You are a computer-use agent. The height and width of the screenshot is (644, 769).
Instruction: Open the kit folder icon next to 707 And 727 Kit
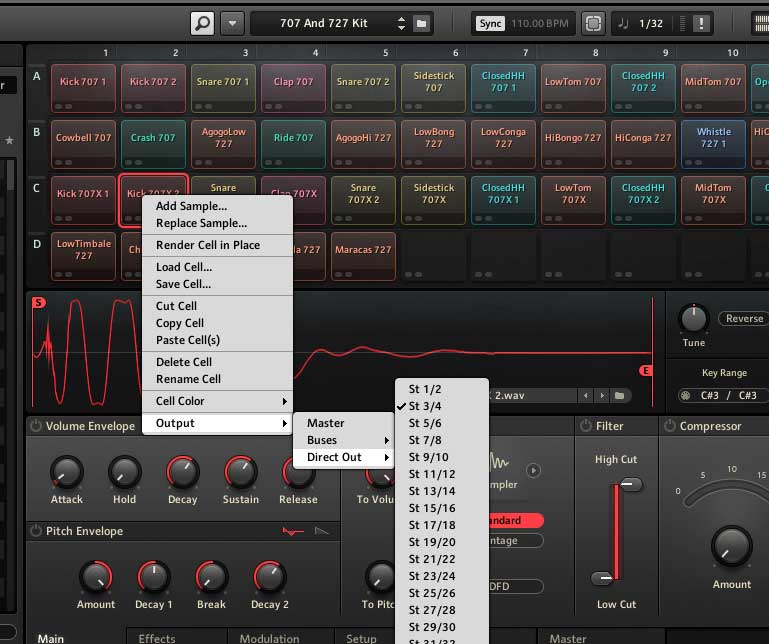[x=421, y=23]
